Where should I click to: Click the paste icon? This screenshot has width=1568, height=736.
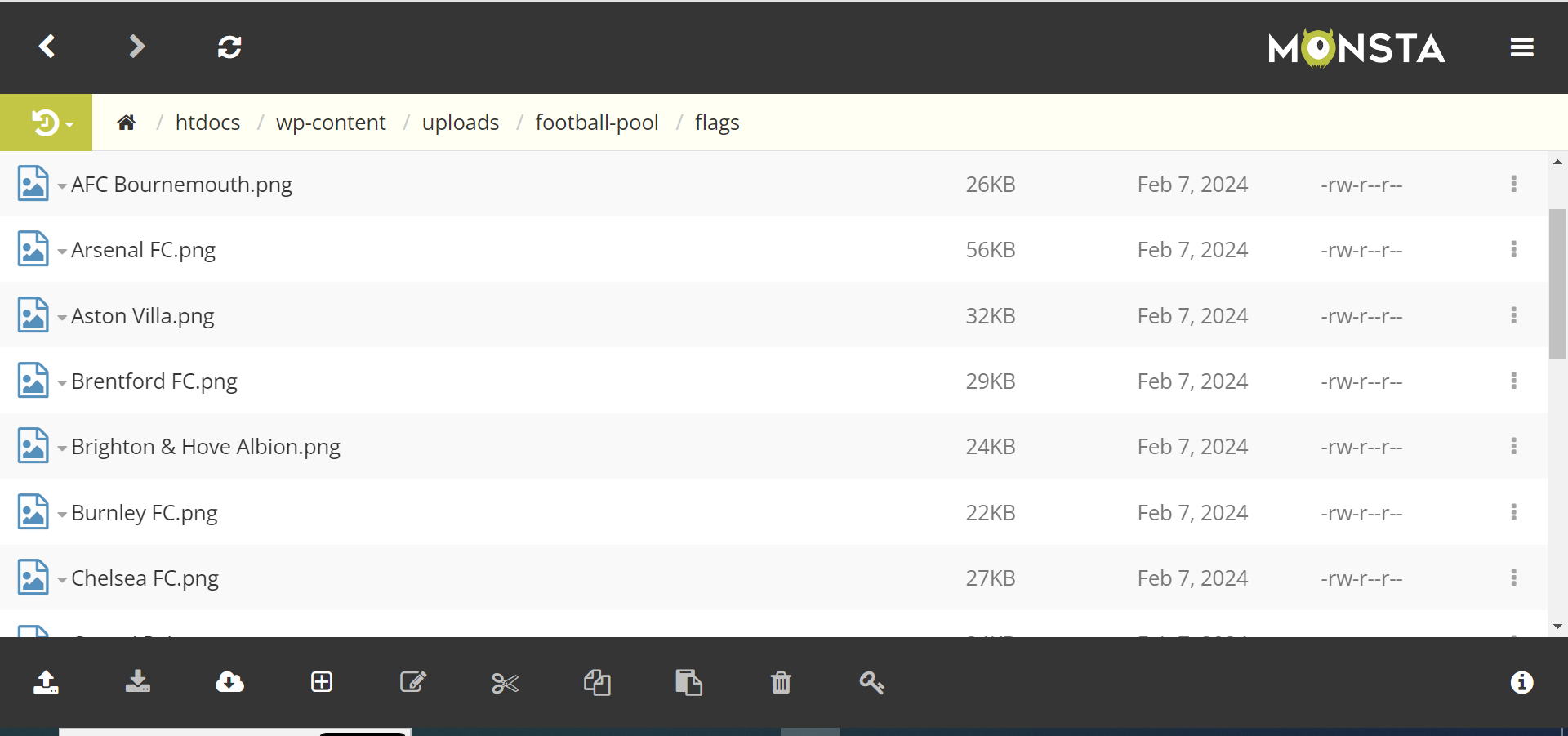[688, 682]
